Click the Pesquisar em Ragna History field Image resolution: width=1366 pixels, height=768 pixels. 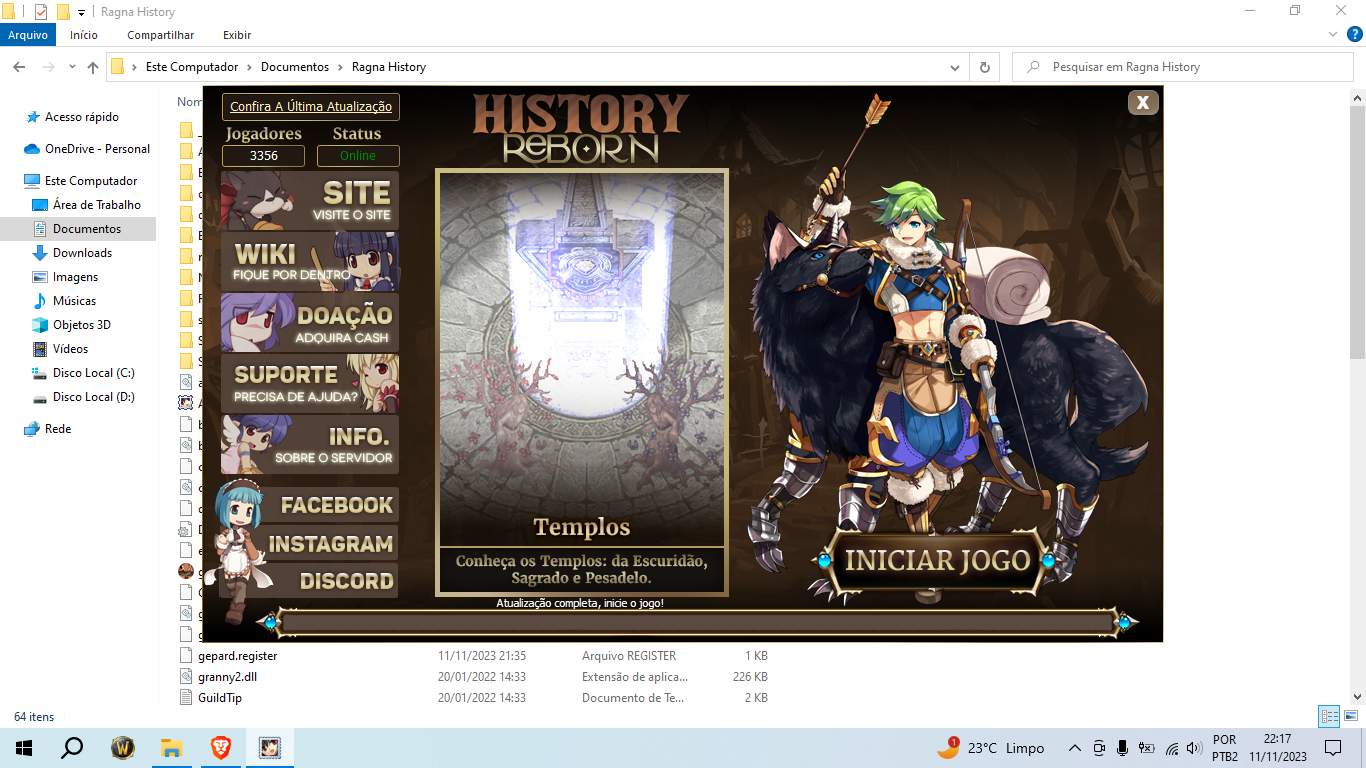1182,67
